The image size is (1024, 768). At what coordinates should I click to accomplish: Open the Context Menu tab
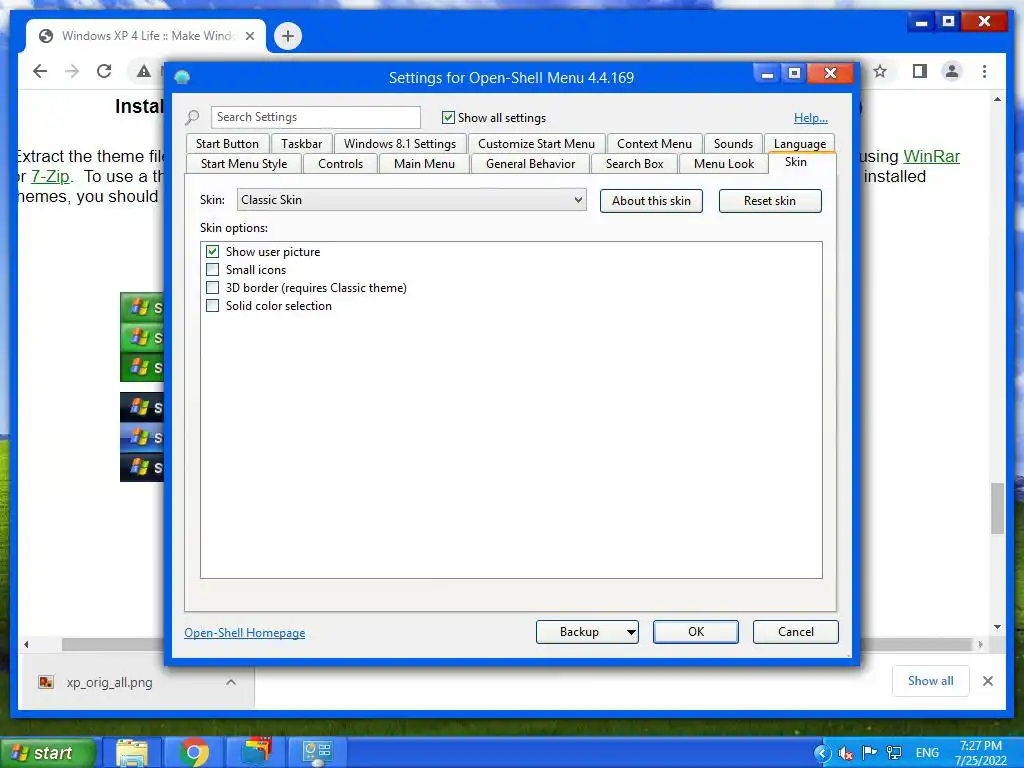(654, 144)
